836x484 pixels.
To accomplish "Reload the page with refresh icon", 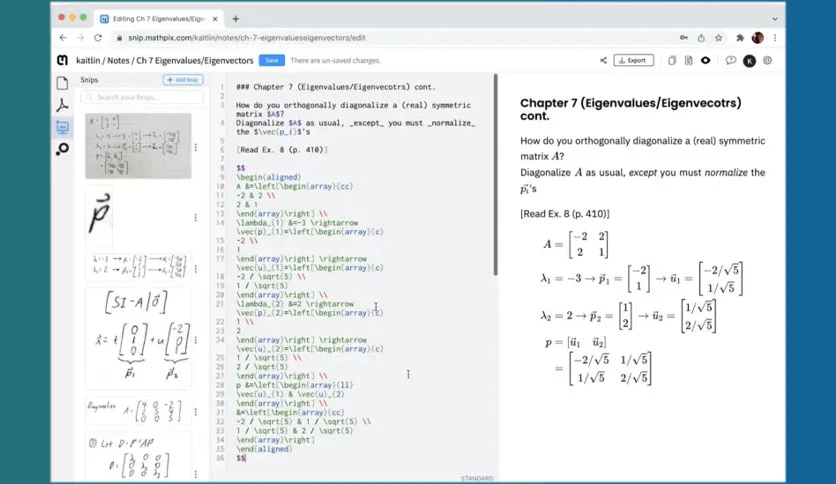I will [98, 38].
